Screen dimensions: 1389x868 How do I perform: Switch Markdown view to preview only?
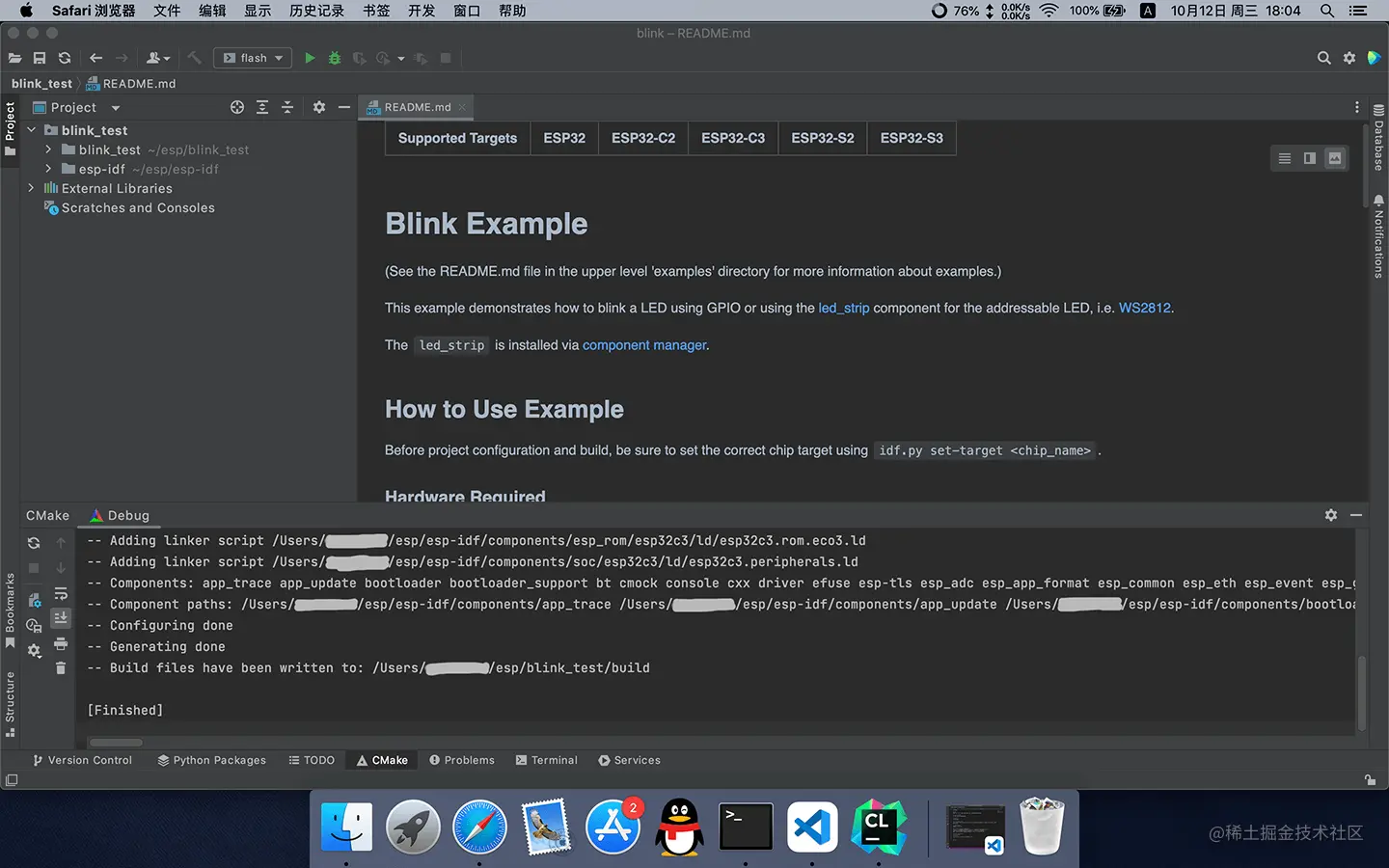[1335, 158]
